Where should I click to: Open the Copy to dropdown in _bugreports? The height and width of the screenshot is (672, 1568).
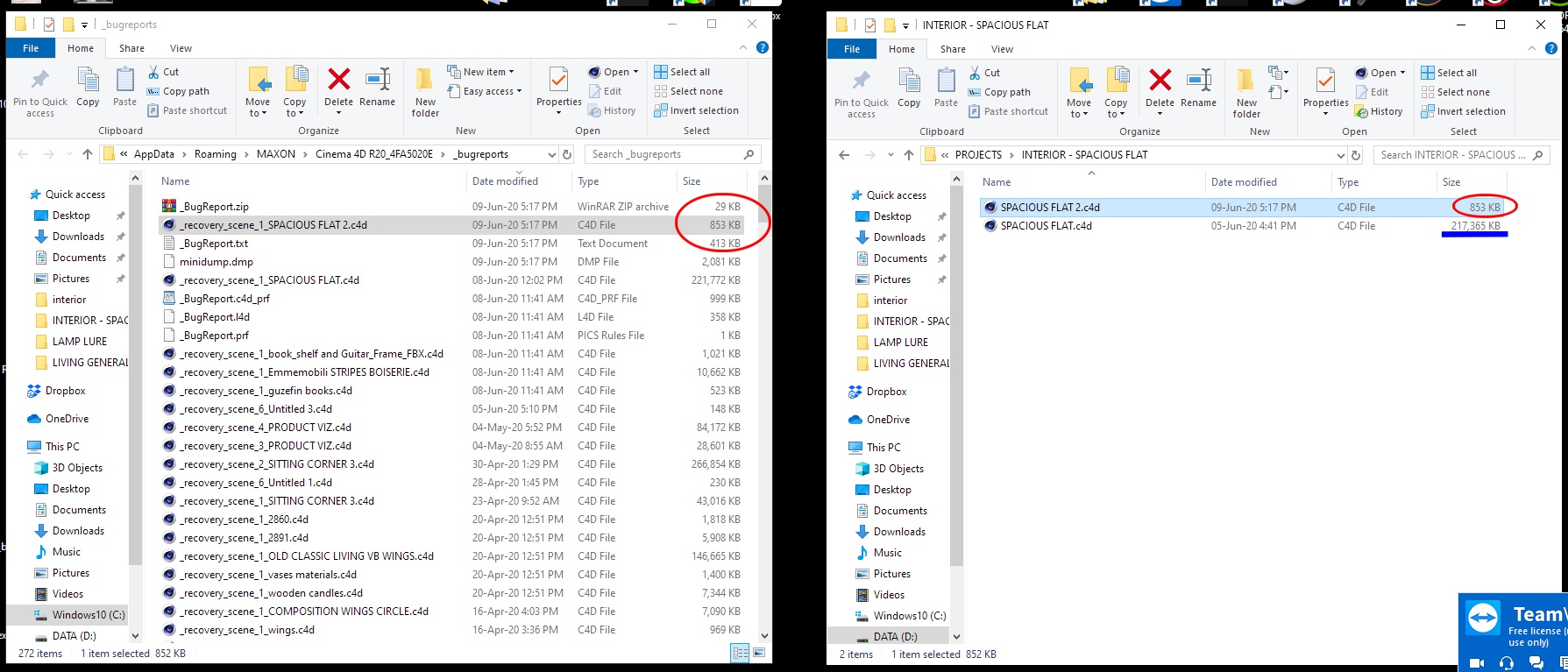tap(294, 113)
